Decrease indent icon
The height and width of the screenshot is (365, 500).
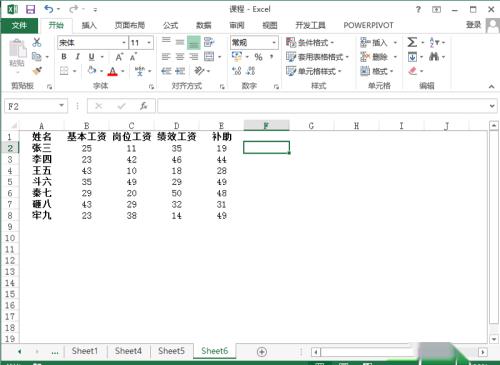(x=166, y=71)
